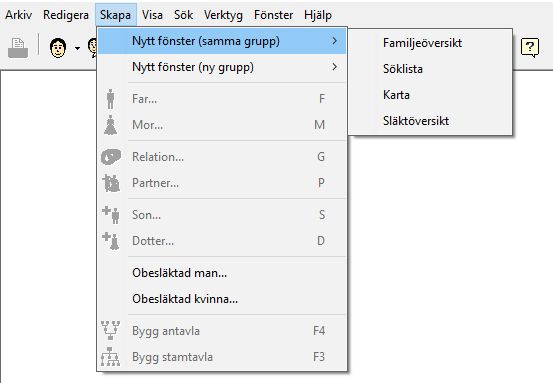Image resolution: width=553 pixels, height=383 pixels.
Task: Open the Verktyg menu
Action: pos(223,15)
